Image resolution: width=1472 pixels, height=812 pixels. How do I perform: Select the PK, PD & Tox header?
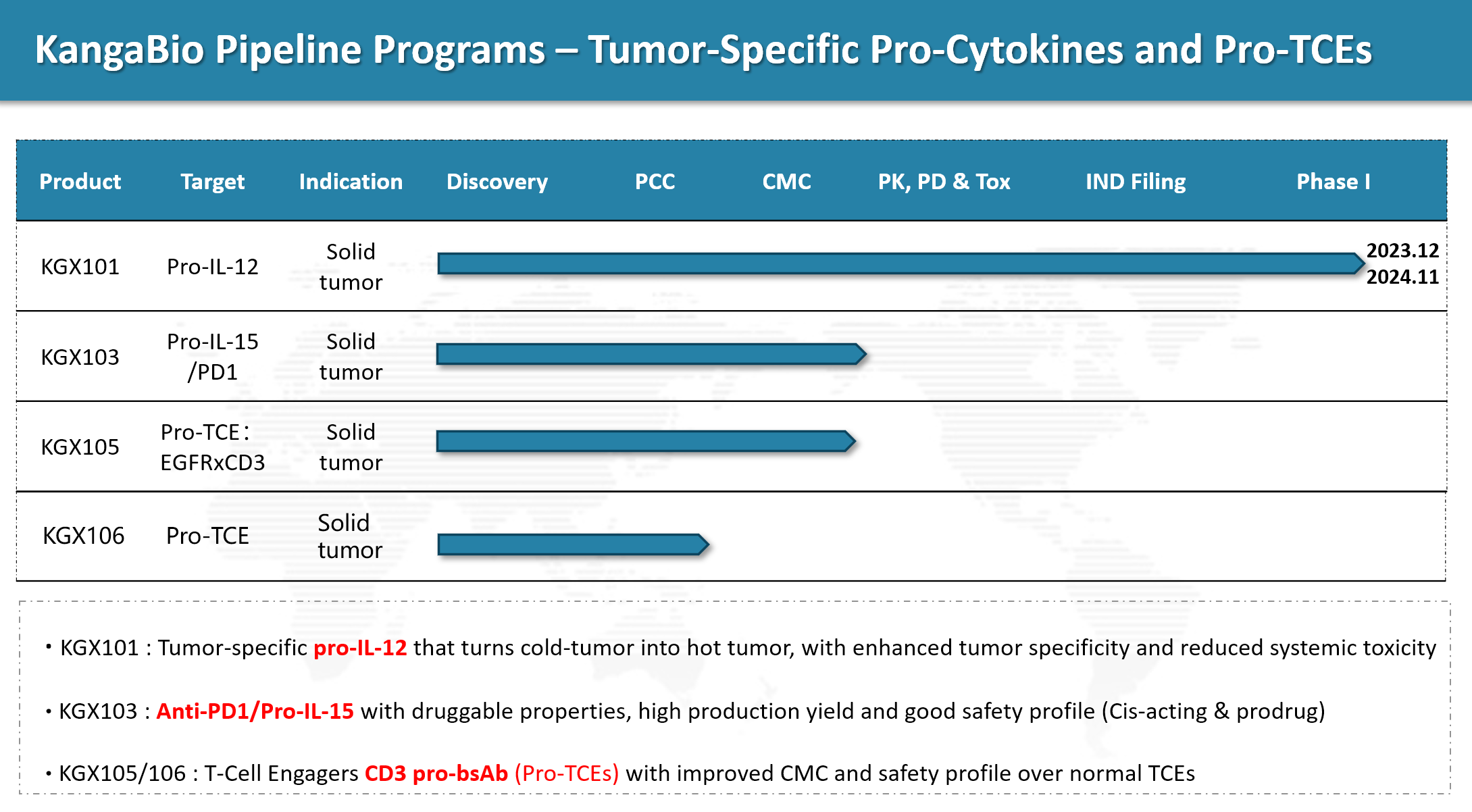944,182
